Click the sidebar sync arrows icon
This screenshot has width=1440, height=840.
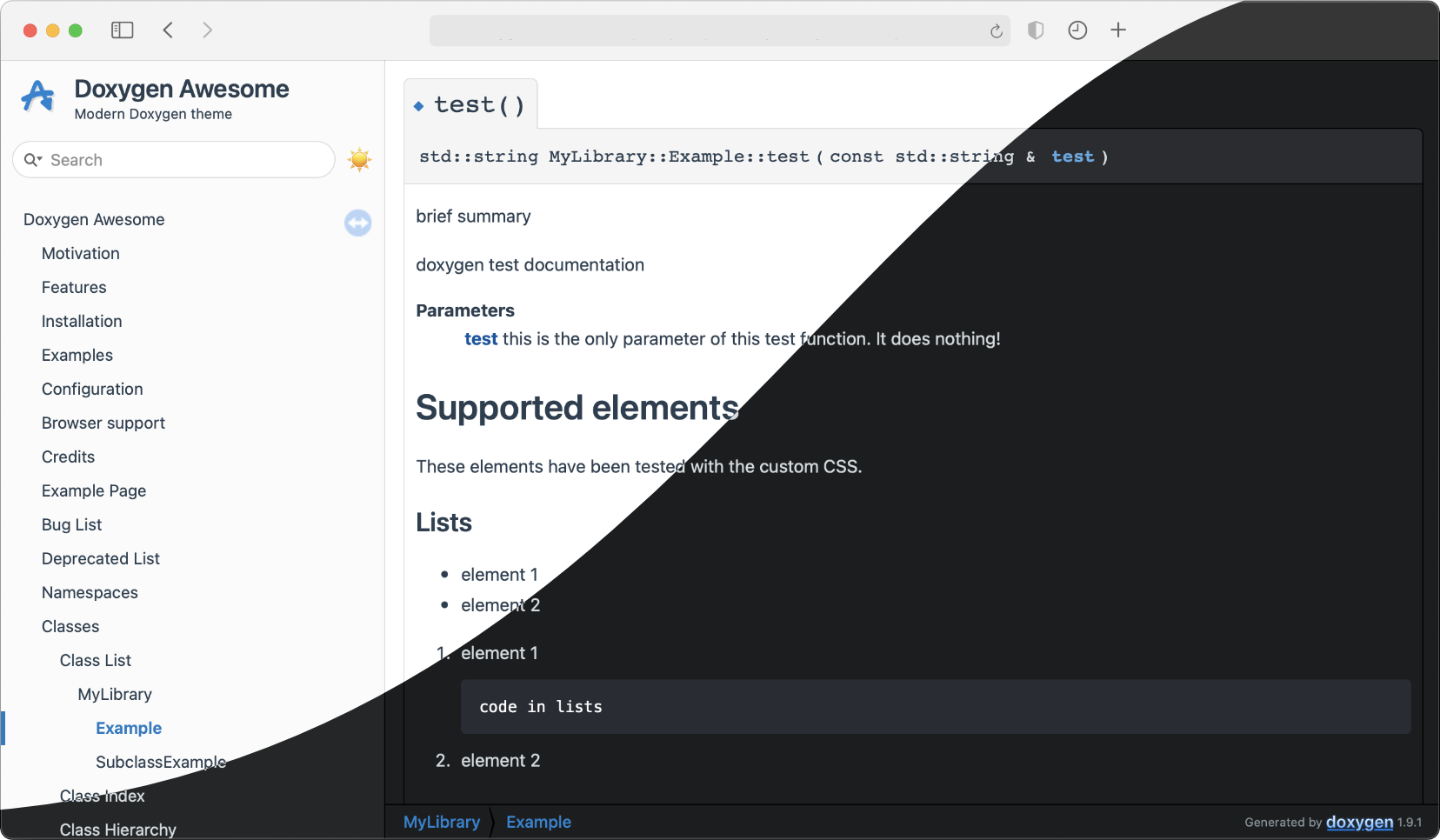click(357, 223)
